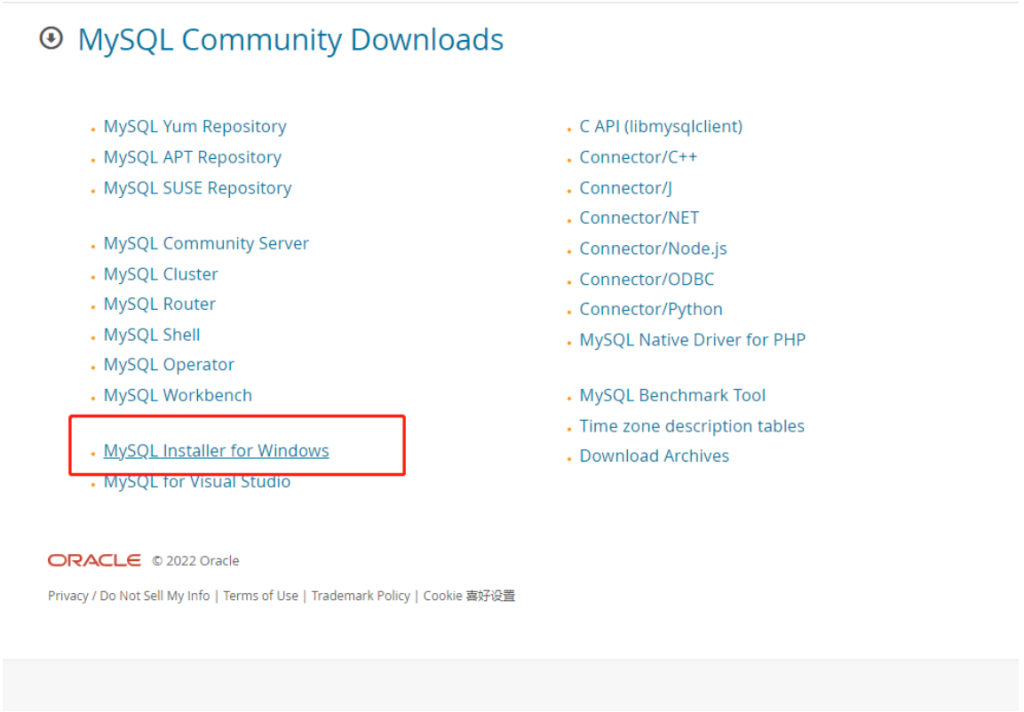
Task: Open MySQL for Visual Studio link
Action: coord(197,481)
